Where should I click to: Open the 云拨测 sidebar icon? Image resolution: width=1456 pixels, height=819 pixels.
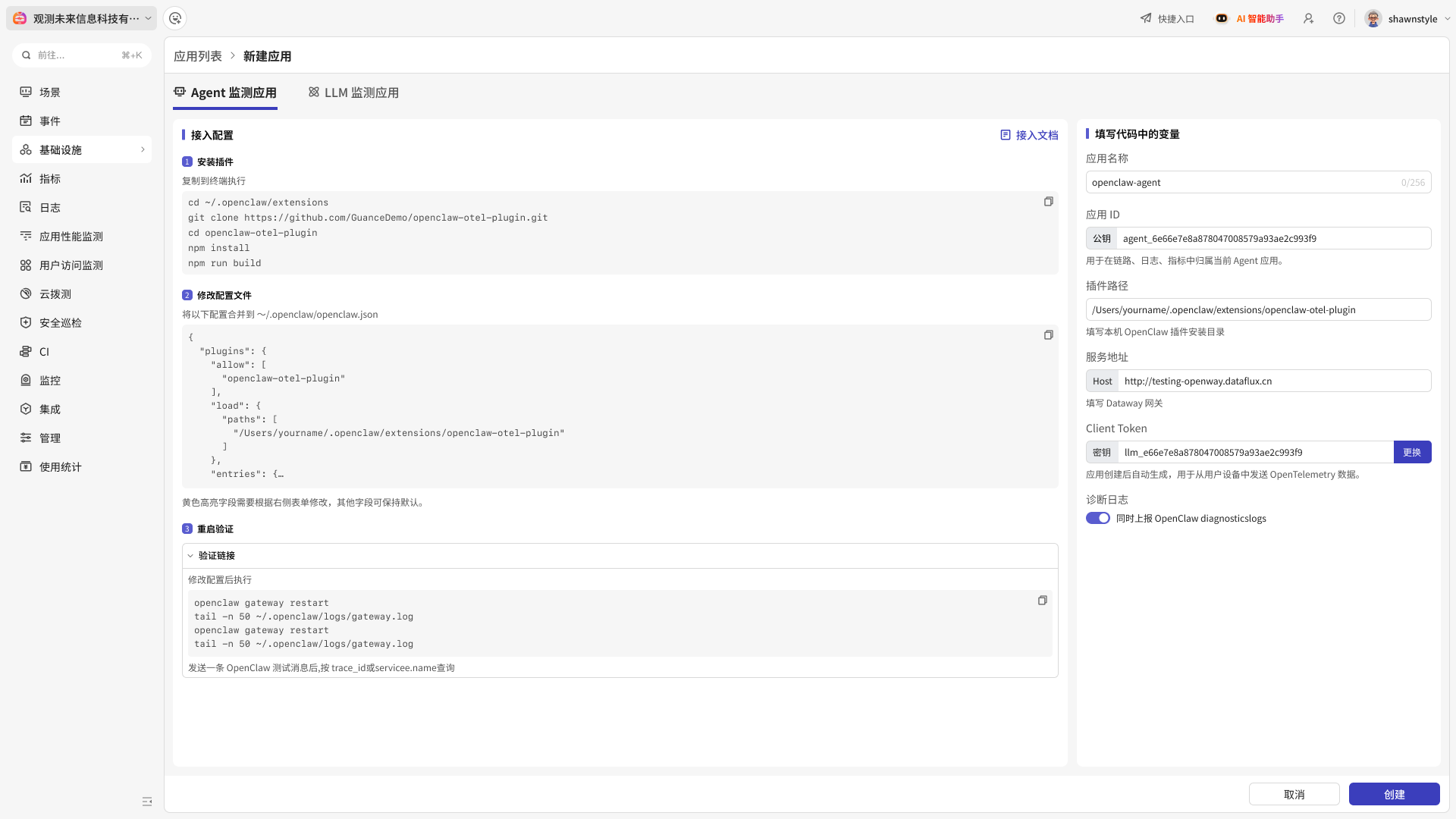pos(26,293)
